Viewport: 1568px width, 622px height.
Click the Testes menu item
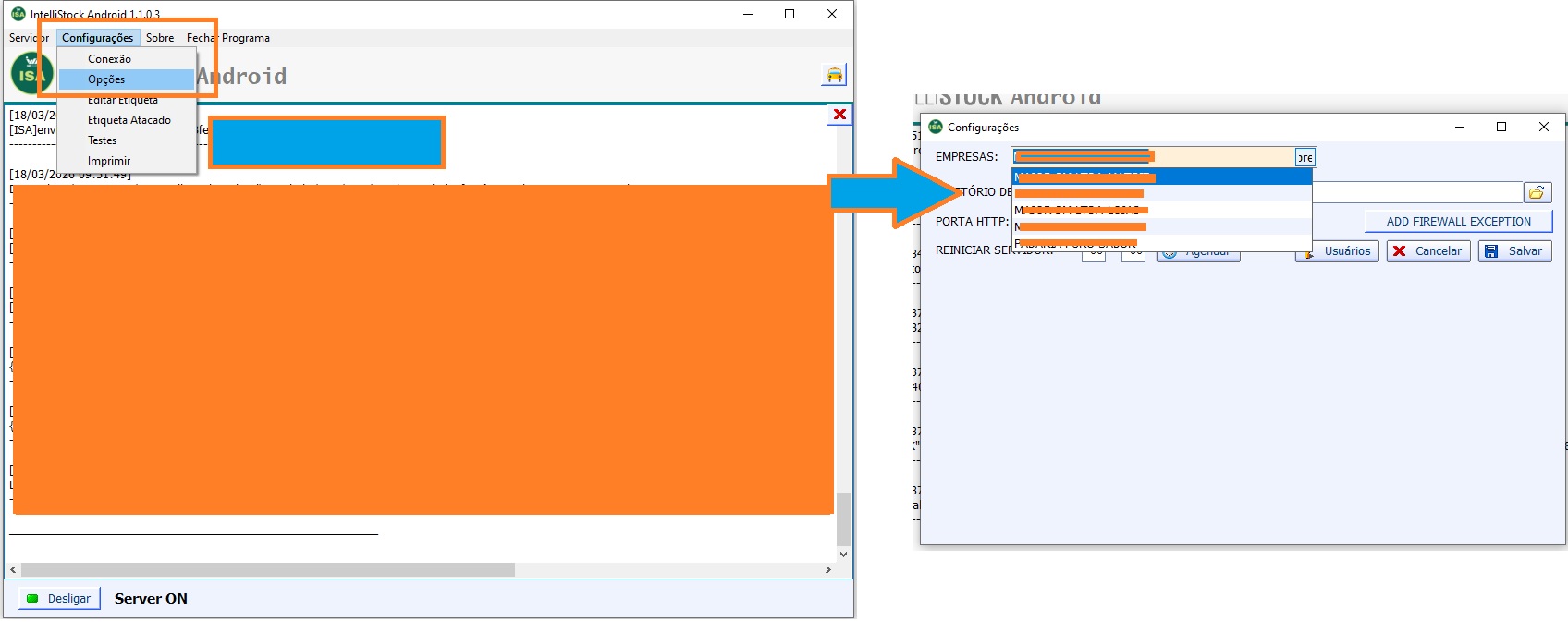pos(102,140)
